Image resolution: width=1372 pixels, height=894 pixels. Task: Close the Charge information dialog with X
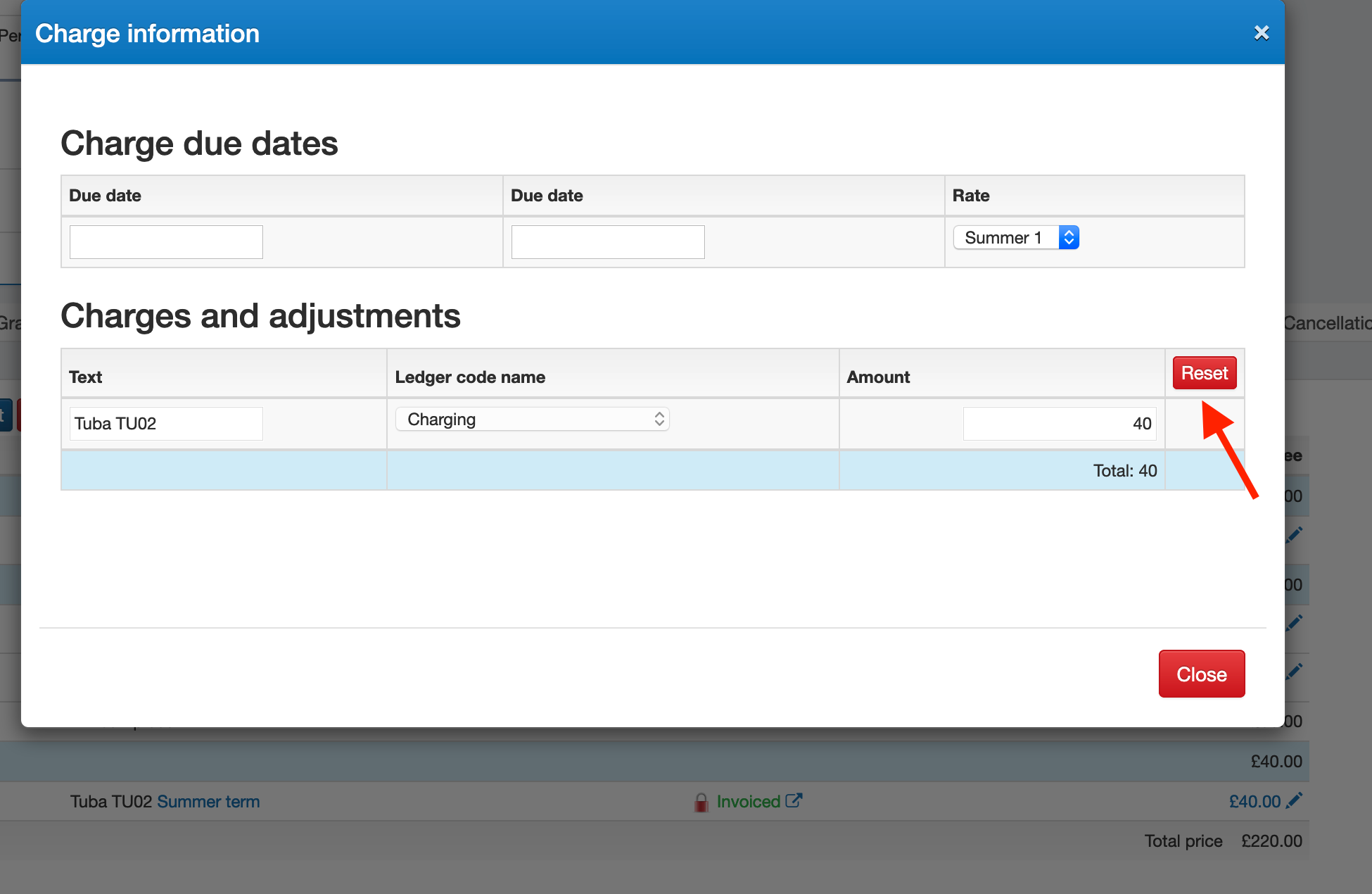coord(1261,33)
